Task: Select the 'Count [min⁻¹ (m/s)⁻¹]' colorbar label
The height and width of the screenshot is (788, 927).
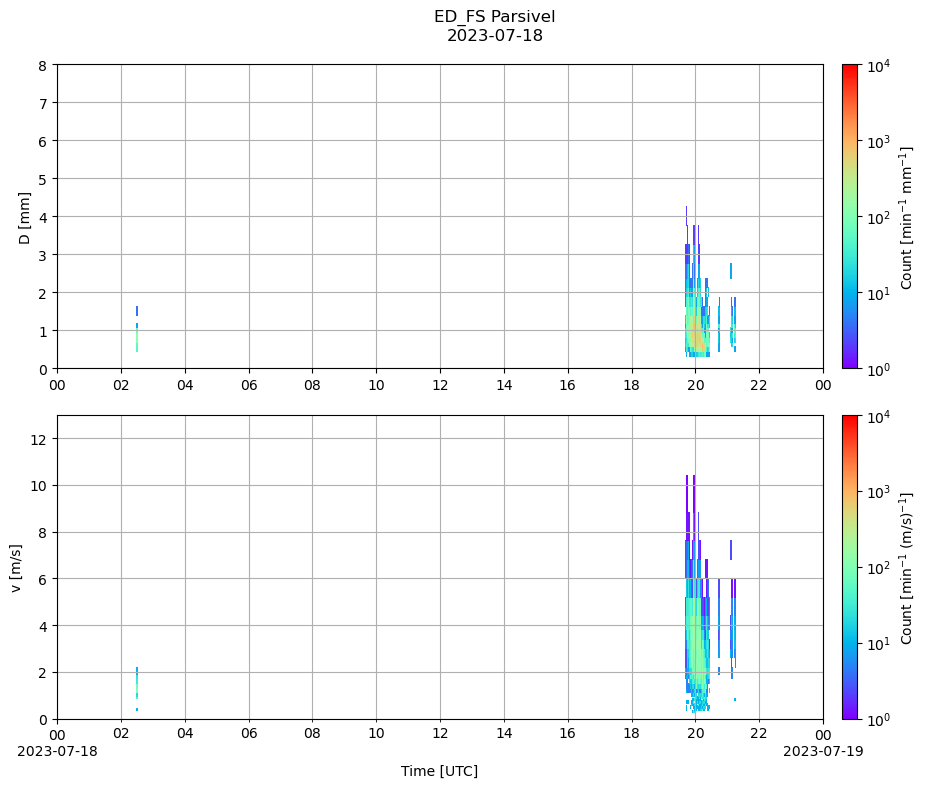Action: (x=906, y=568)
